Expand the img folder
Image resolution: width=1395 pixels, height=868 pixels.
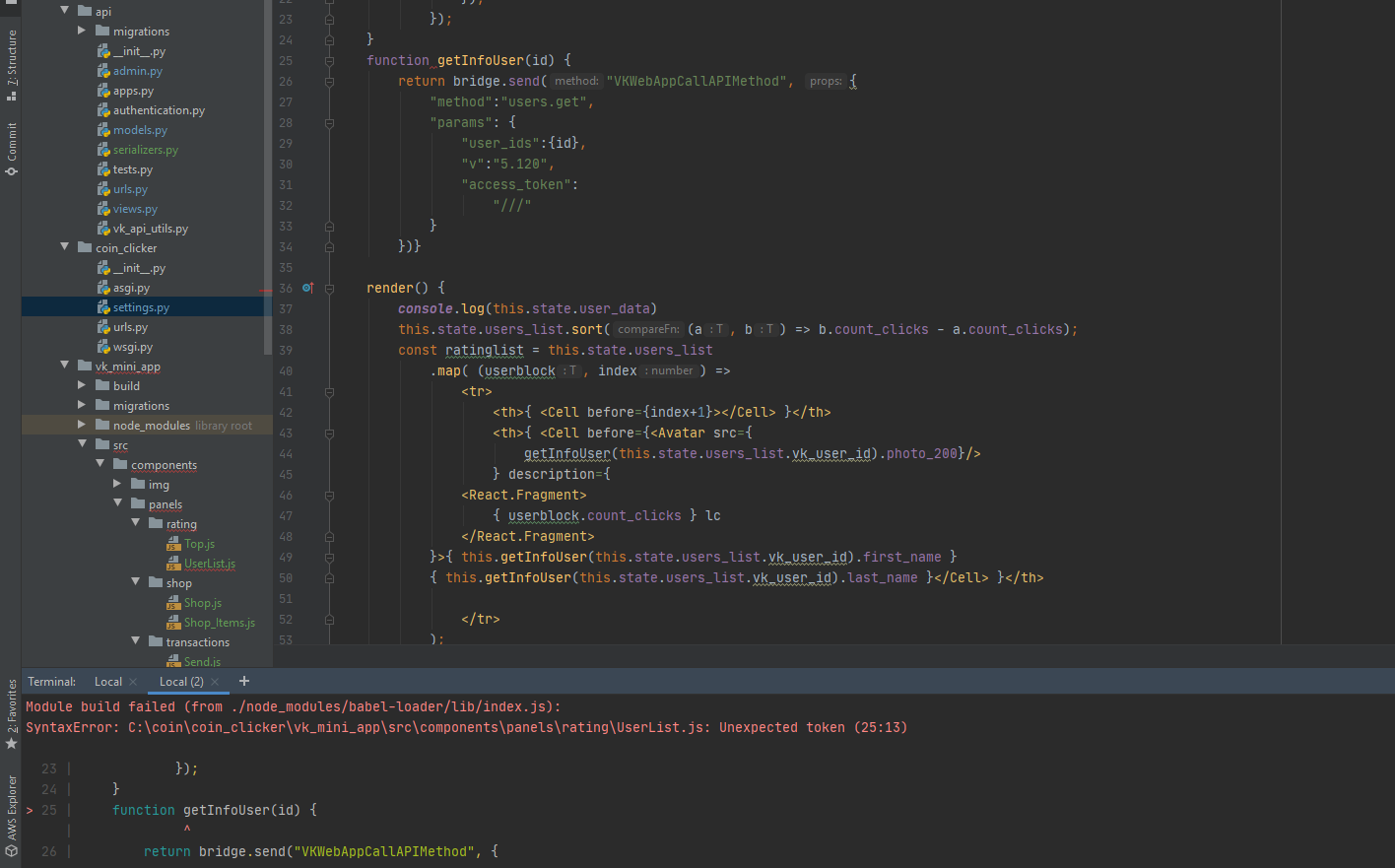click(x=118, y=484)
